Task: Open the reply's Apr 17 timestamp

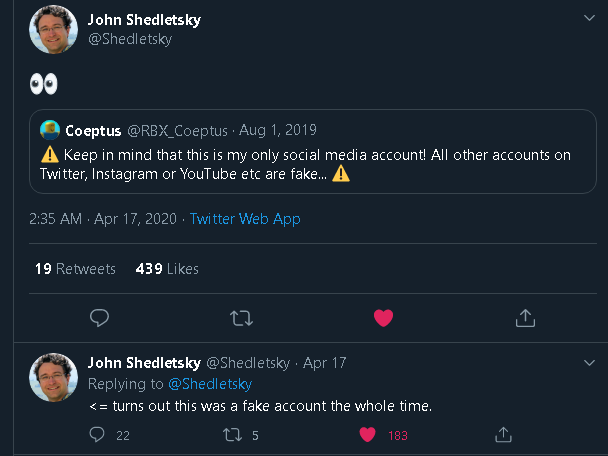Action: coord(324,362)
